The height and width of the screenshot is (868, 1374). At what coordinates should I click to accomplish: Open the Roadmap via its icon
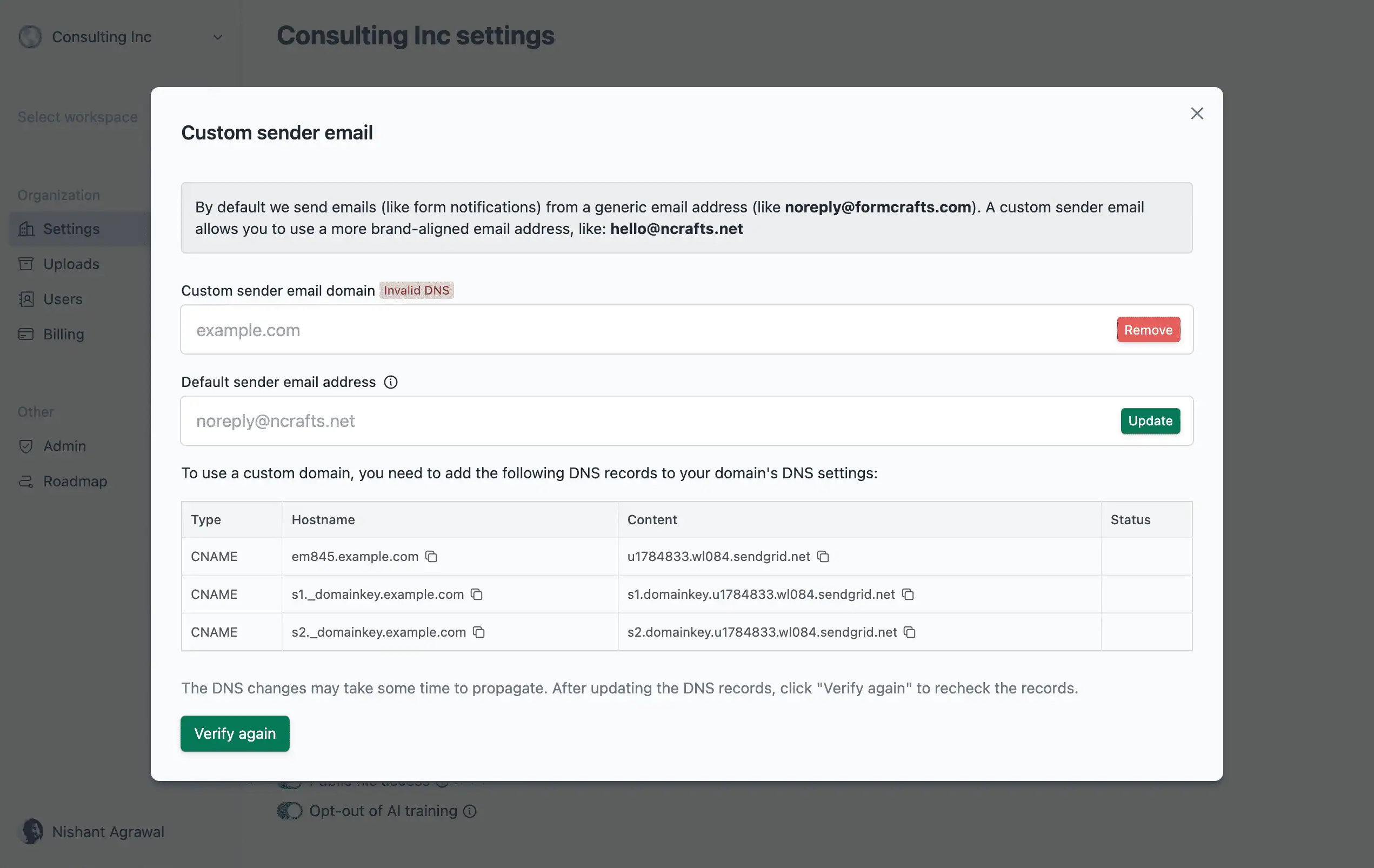pyautogui.click(x=26, y=481)
